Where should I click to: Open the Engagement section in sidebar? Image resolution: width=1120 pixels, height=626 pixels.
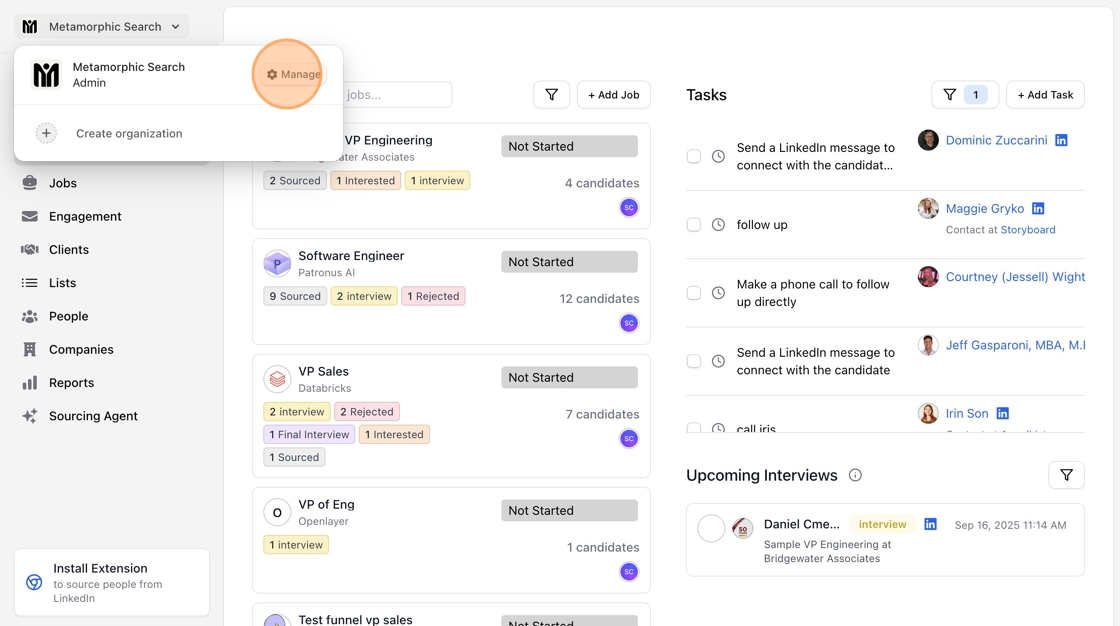pyautogui.click(x=85, y=216)
